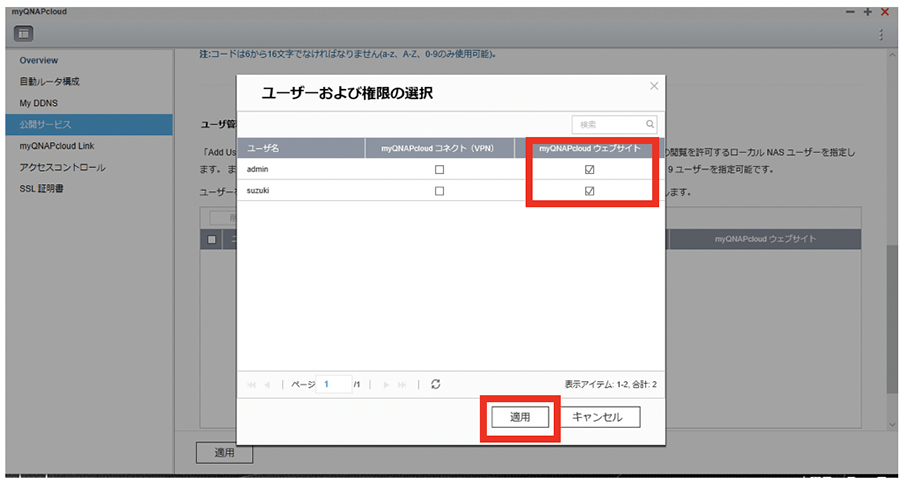Image resolution: width=900 pixels, height=483 pixels.
Task: Click キャンセル button in dialog
Action: [598, 417]
